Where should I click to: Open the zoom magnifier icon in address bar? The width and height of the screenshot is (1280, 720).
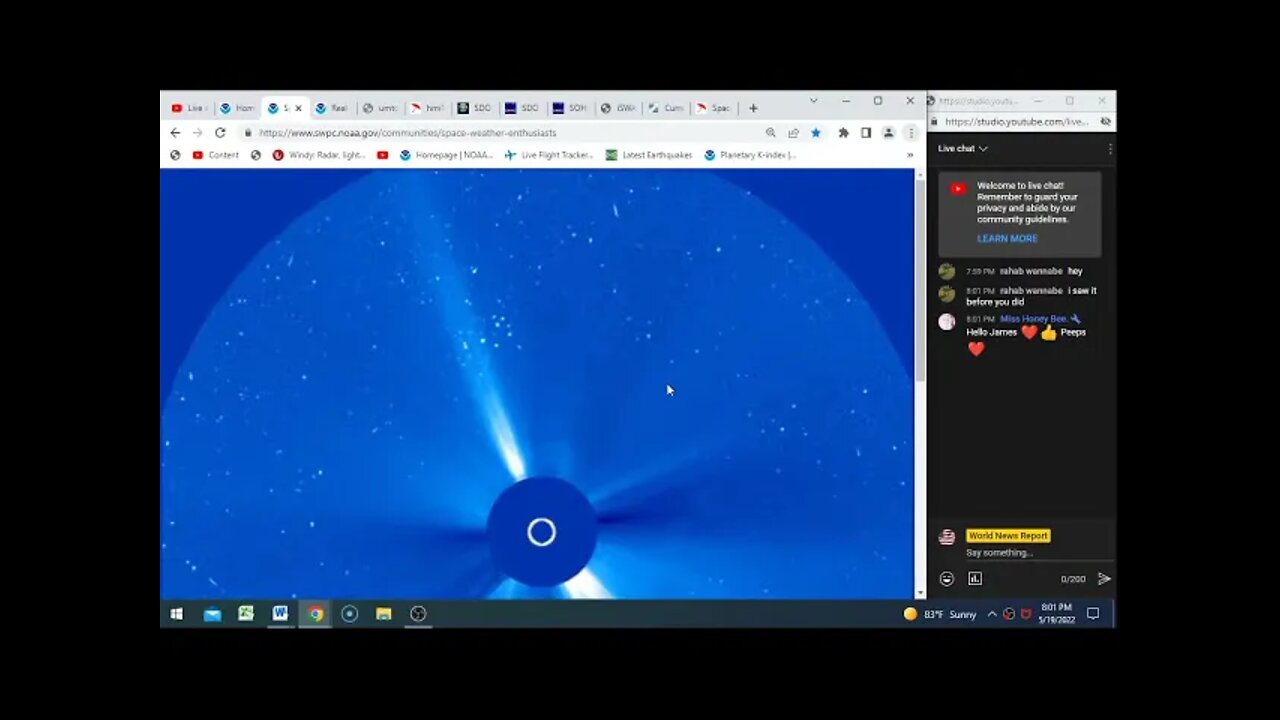pyautogui.click(x=771, y=132)
